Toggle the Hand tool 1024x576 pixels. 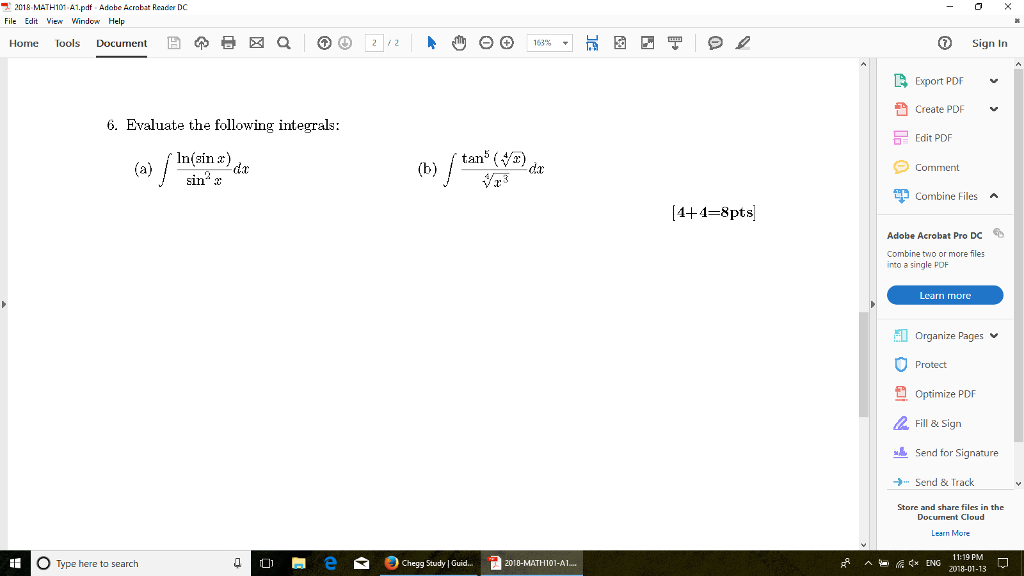pos(459,43)
